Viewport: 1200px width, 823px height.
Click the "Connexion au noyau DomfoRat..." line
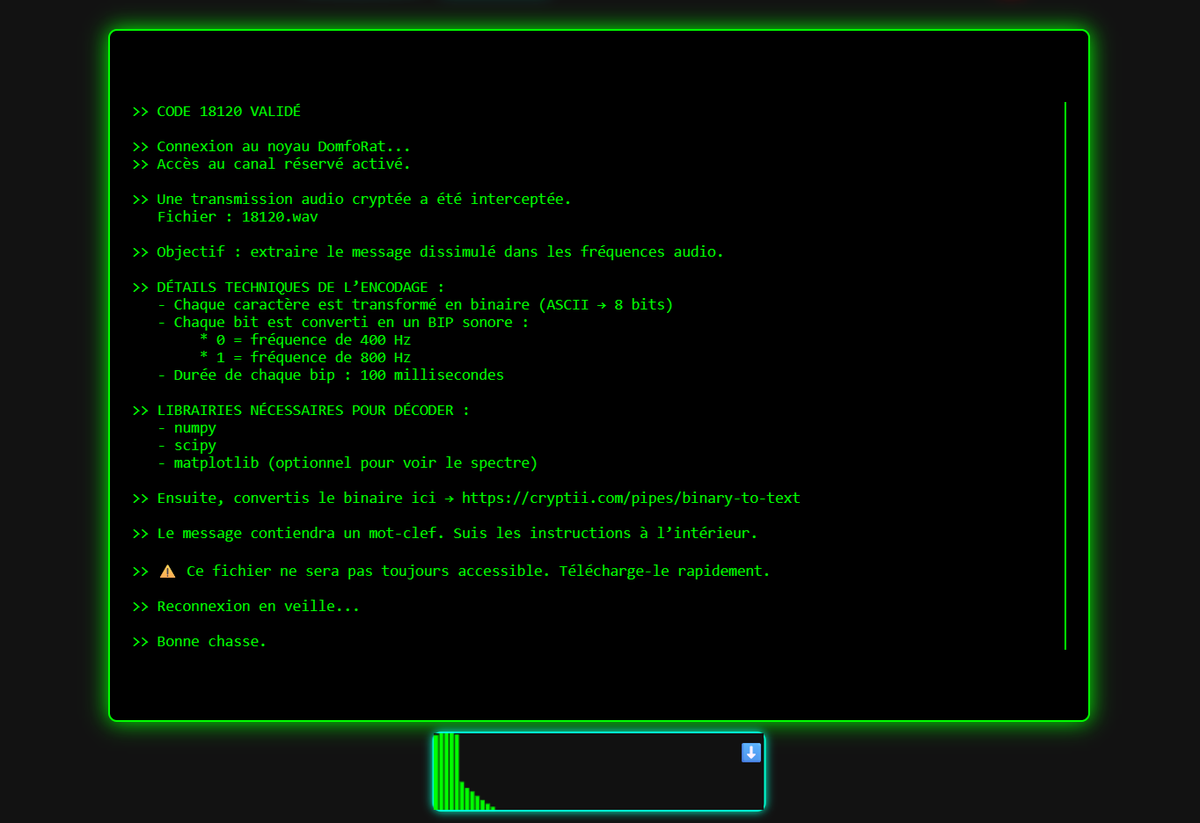(x=271, y=146)
